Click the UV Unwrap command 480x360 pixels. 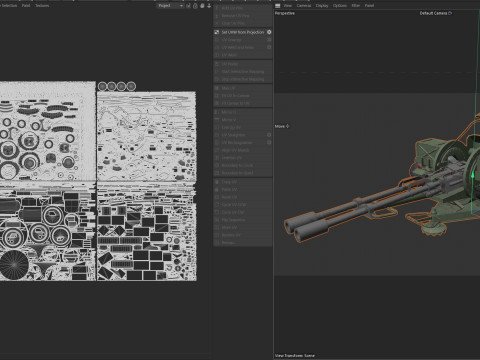coord(243,40)
